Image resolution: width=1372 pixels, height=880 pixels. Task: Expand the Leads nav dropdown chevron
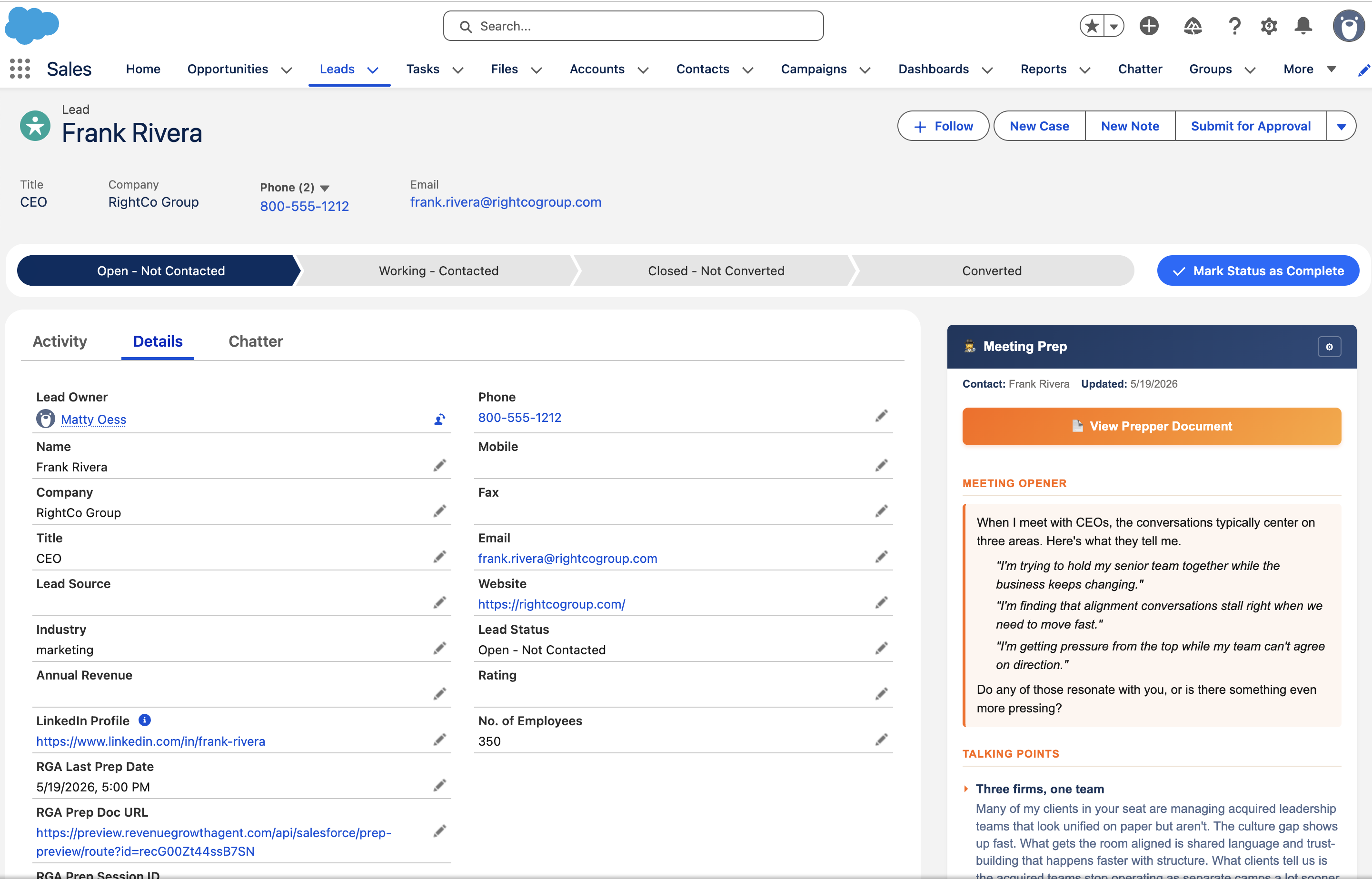[x=372, y=70]
